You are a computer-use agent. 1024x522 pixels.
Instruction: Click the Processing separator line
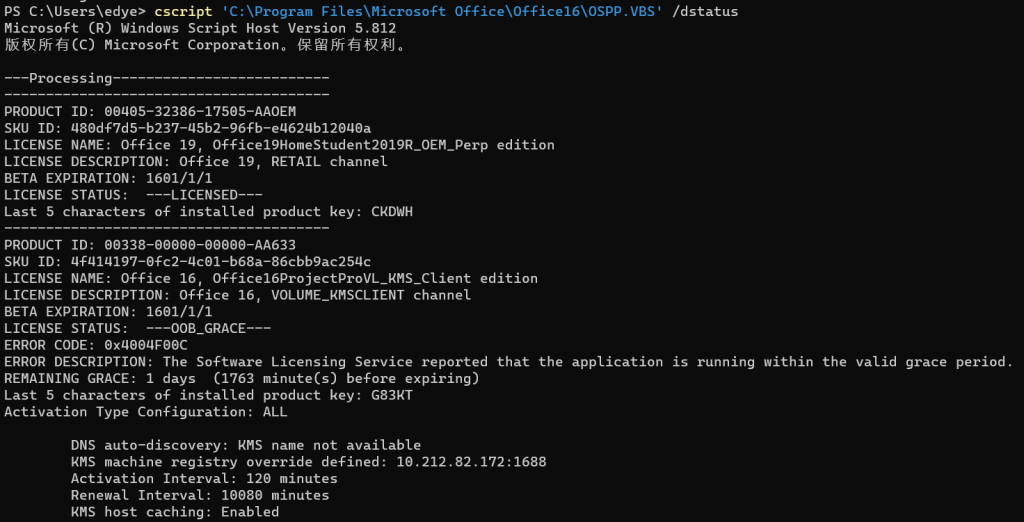[x=166, y=78]
